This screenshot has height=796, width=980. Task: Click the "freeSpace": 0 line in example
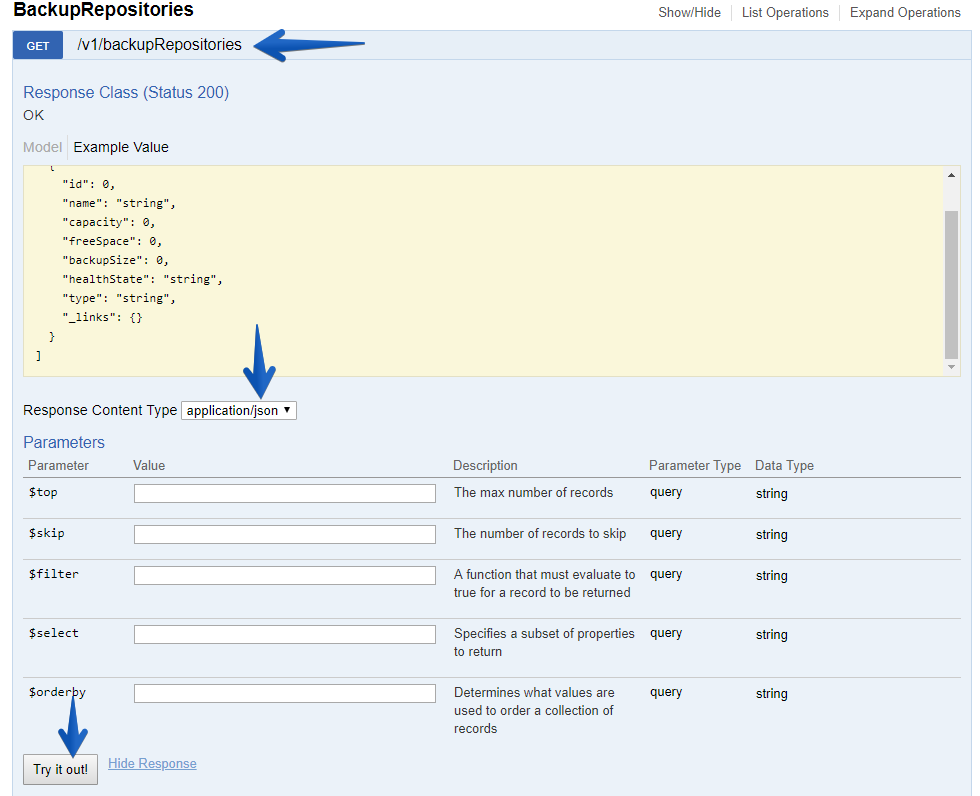tap(112, 241)
